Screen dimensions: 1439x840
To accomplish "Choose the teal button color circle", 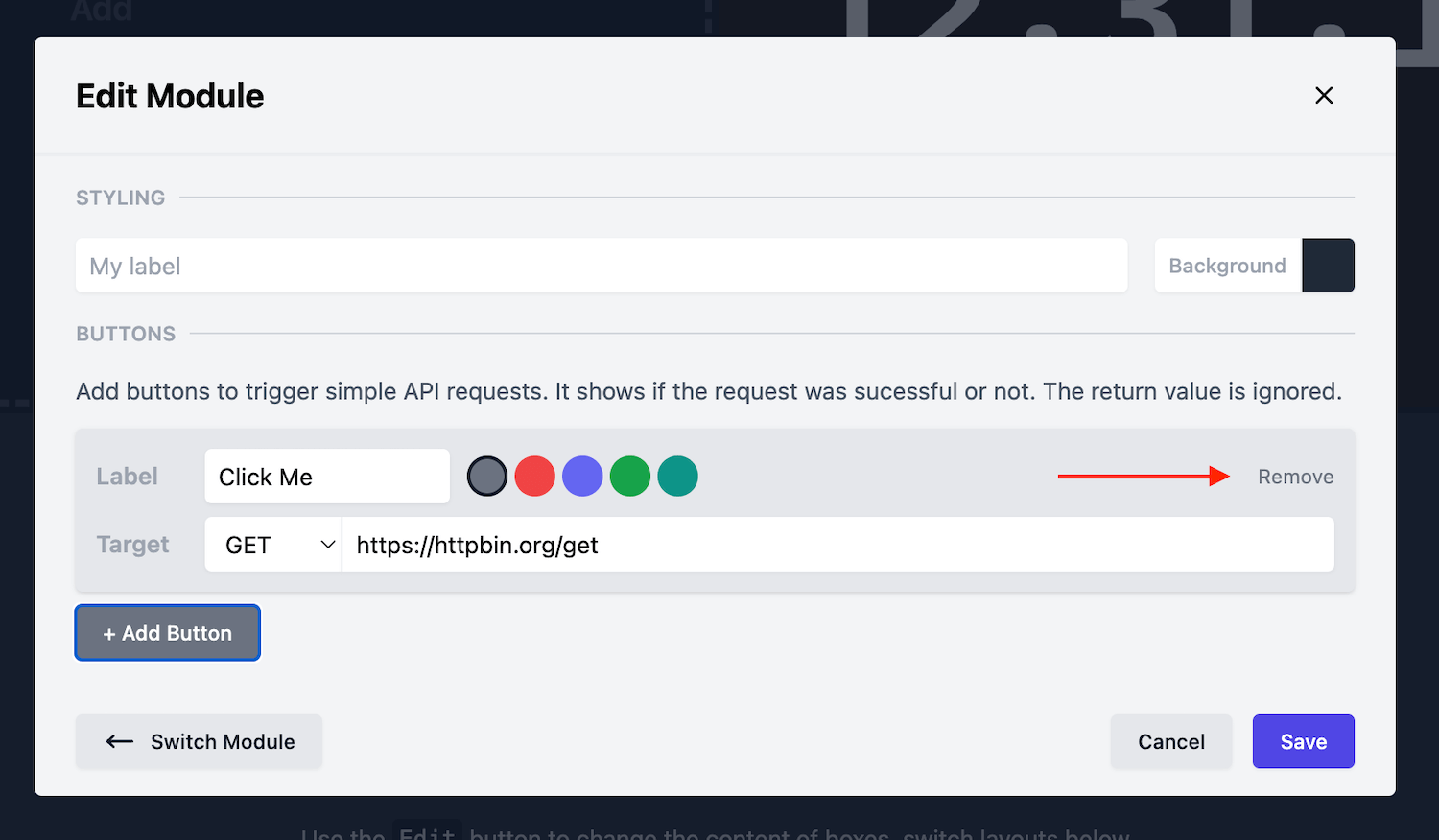I will [677, 477].
